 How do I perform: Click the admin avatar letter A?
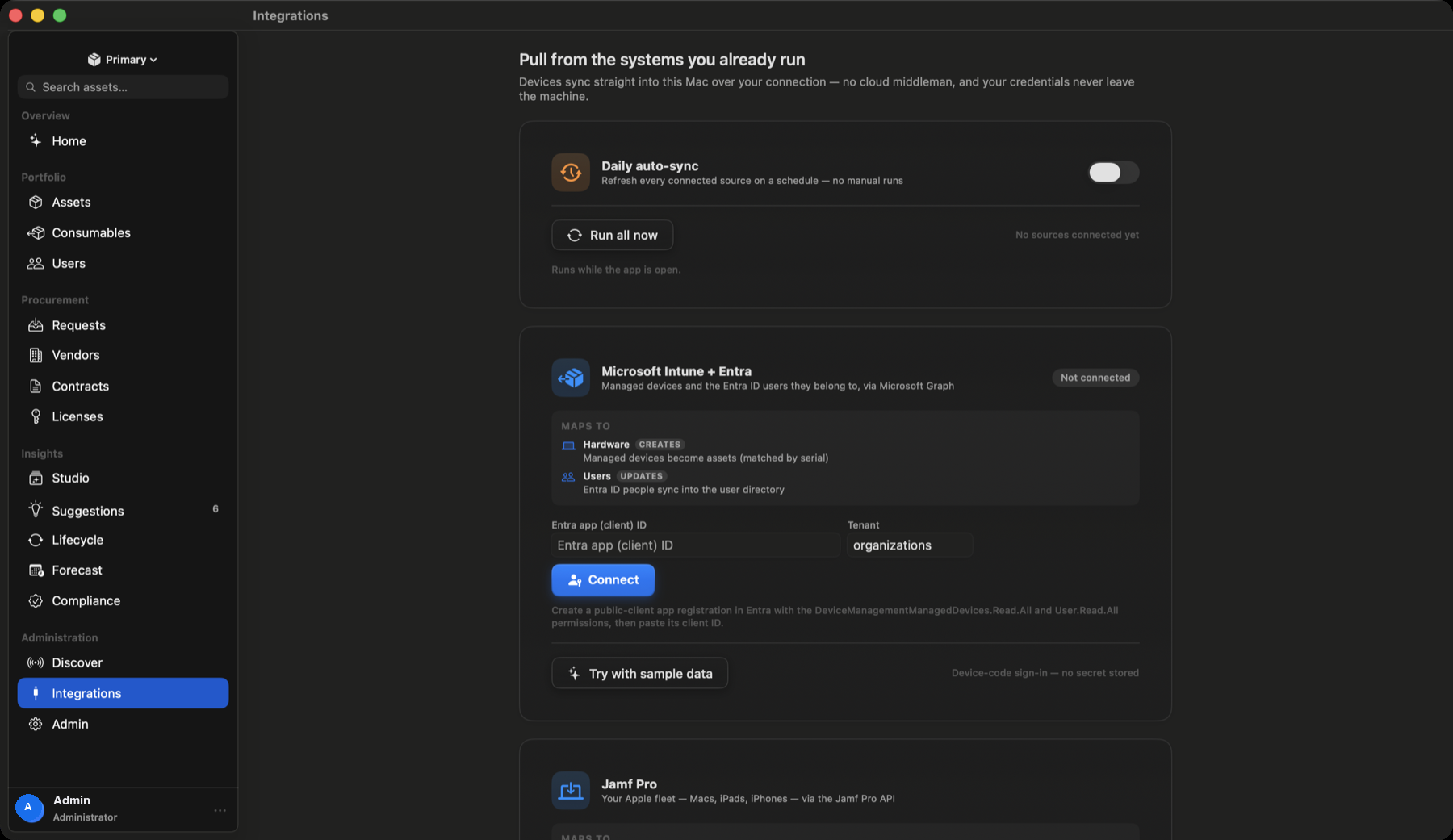coord(29,808)
